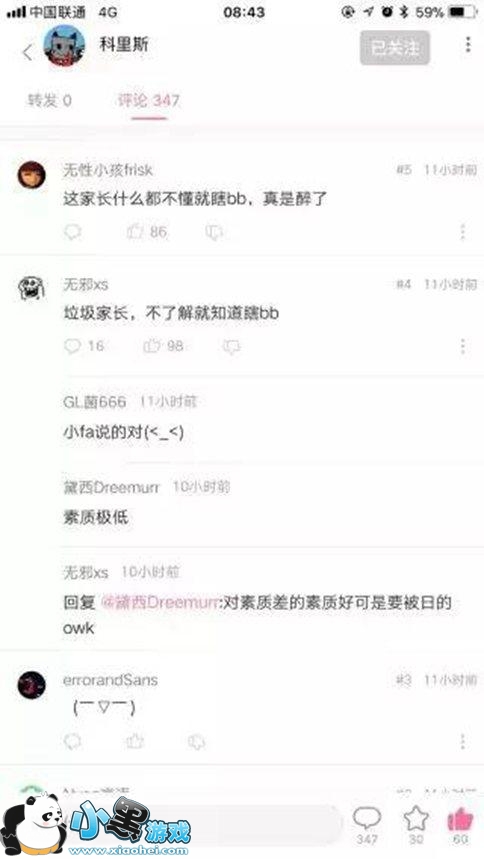View the 16 replies on 无邪xs's comment
484x859 pixels.
tap(84, 346)
